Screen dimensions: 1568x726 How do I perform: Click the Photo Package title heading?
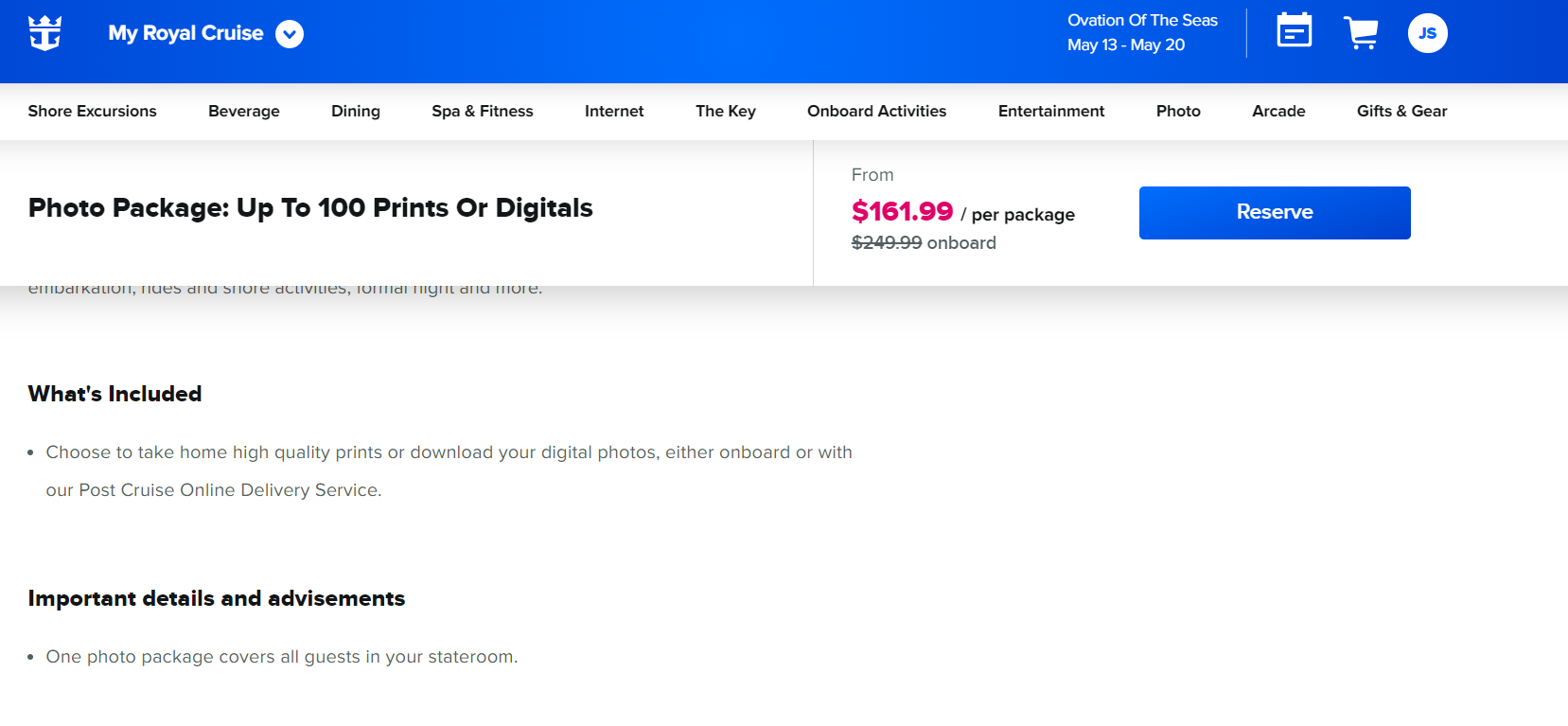(310, 208)
